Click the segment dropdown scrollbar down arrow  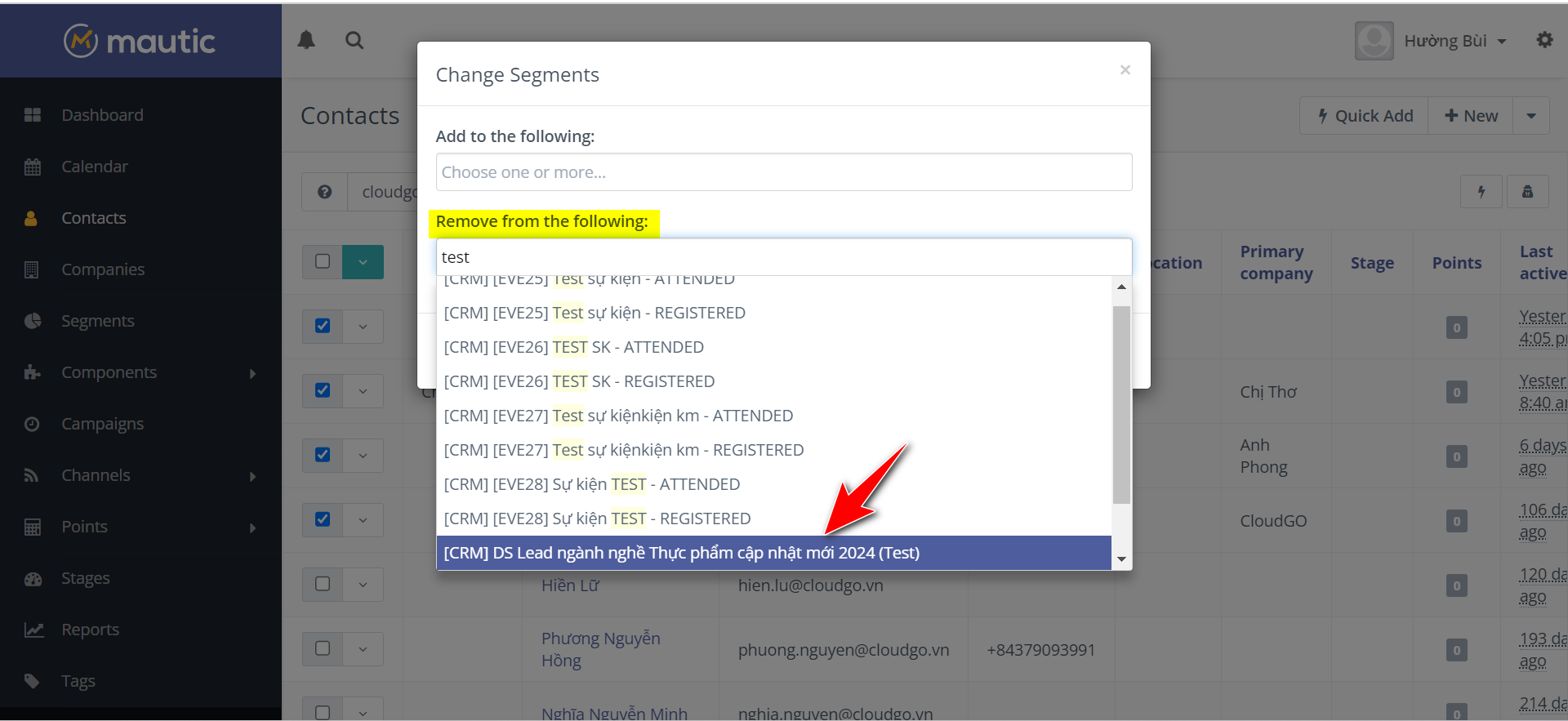pyautogui.click(x=1121, y=559)
